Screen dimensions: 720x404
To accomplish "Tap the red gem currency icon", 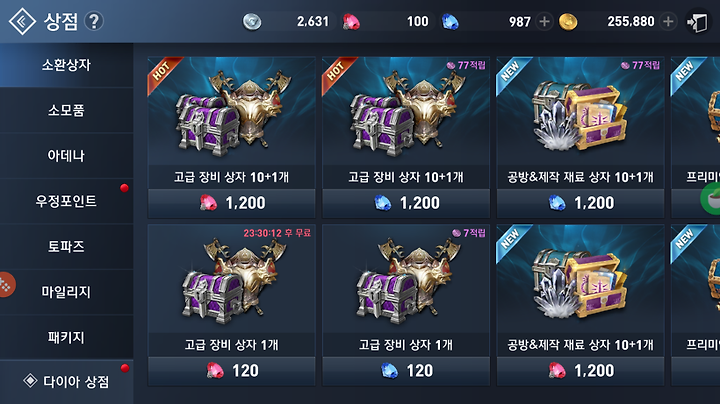I will click(x=351, y=22).
